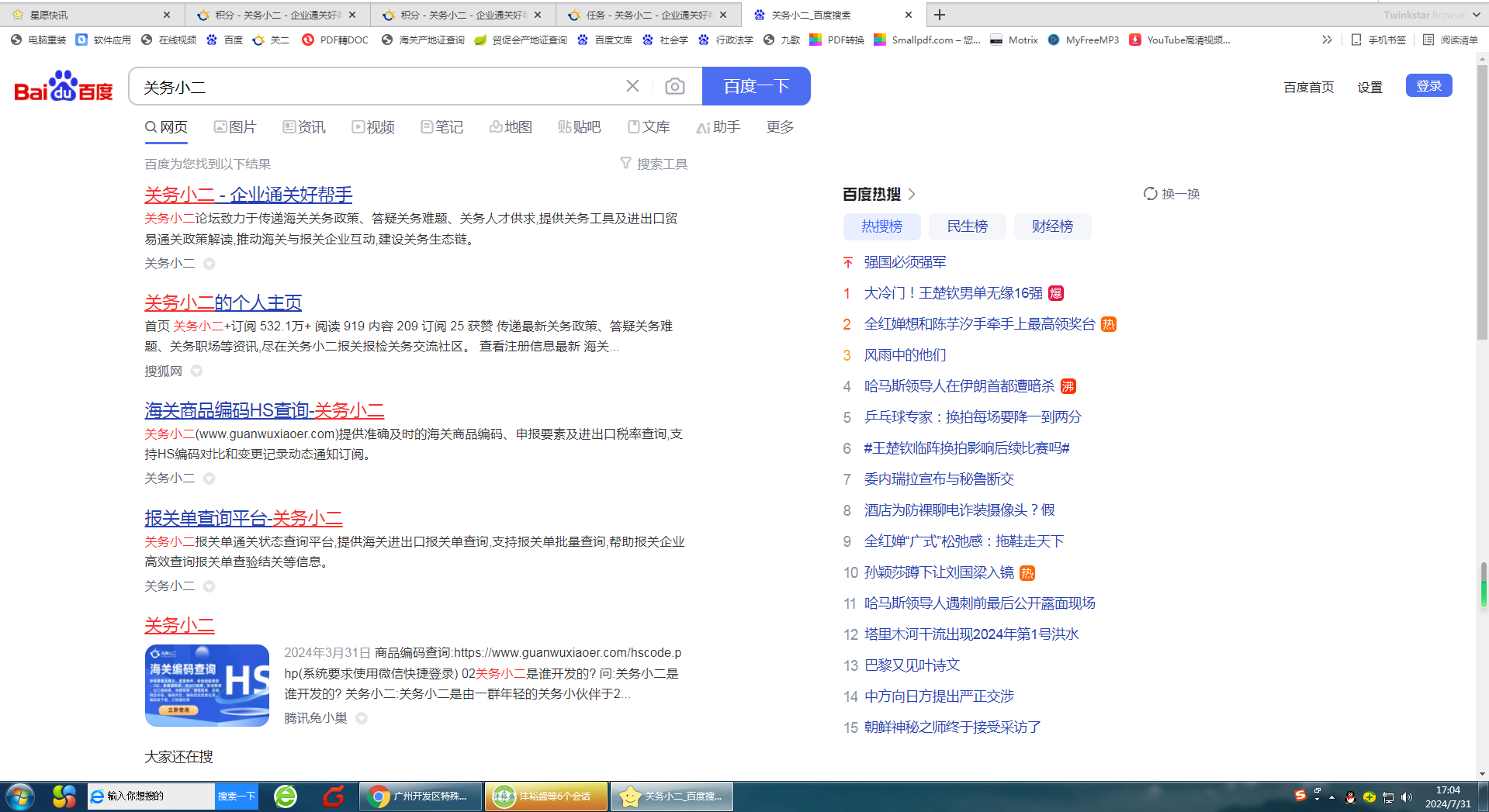Viewport: 1489px width, 812px height.
Task: Click Sogou input method tray icon
Action: [1300, 795]
